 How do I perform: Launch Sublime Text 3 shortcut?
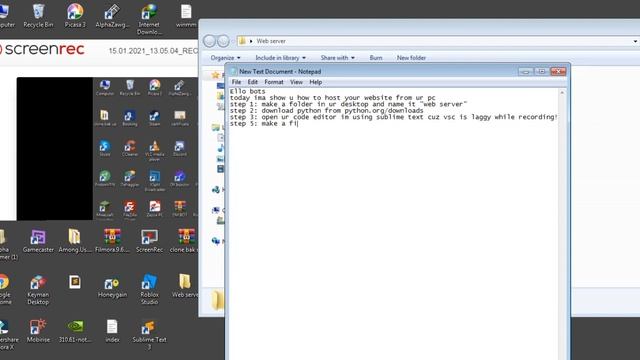(149, 335)
